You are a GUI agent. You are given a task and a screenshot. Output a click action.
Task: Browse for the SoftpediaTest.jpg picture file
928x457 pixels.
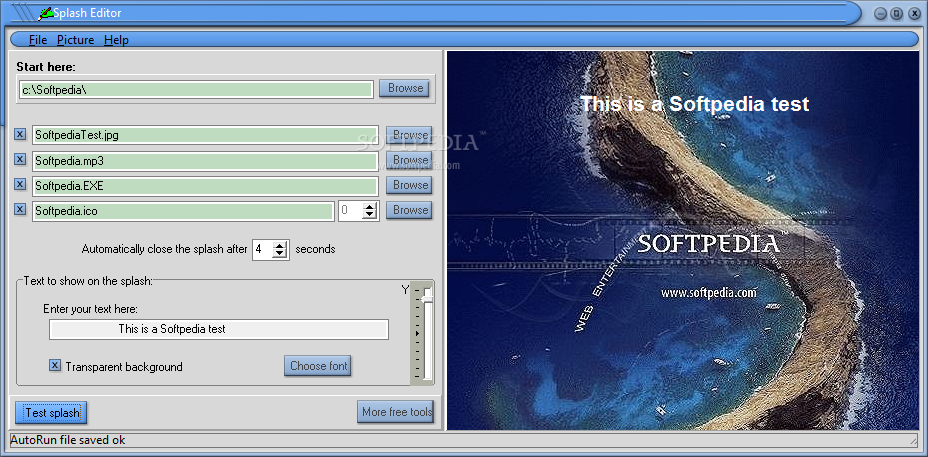[409, 135]
